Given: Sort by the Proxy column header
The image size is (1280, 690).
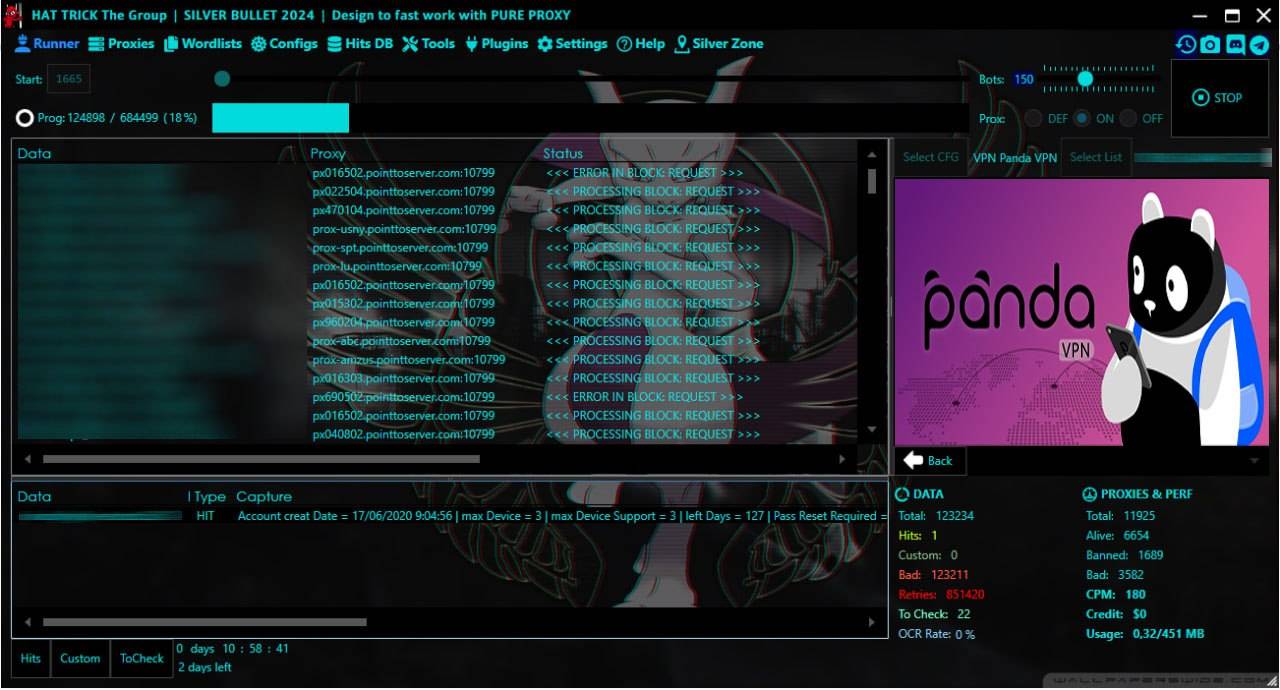Looking at the screenshot, I should coord(328,153).
